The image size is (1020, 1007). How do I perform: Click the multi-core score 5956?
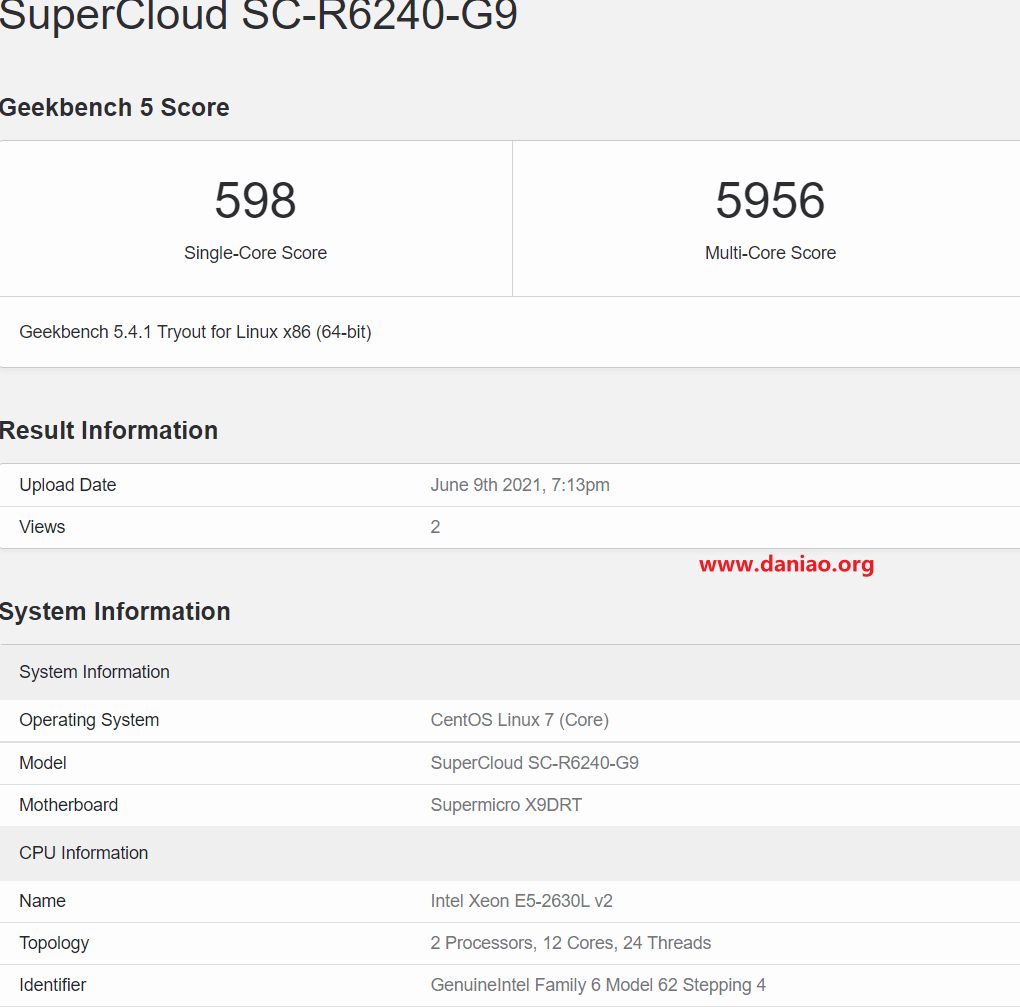pyautogui.click(x=770, y=200)
